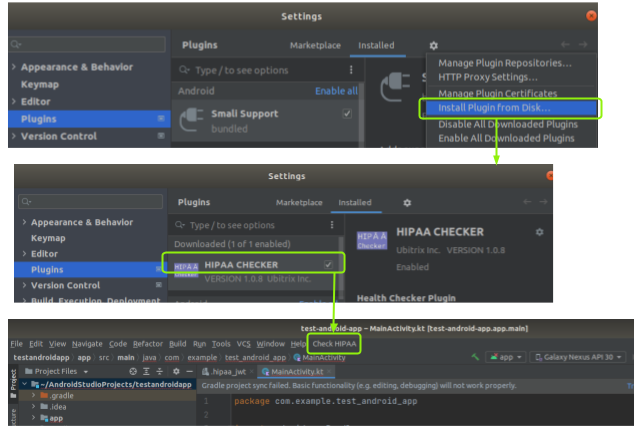This screenshot has width=639, height=432.
Task: Click hammer Make Project icon
Action: [475, 357]
